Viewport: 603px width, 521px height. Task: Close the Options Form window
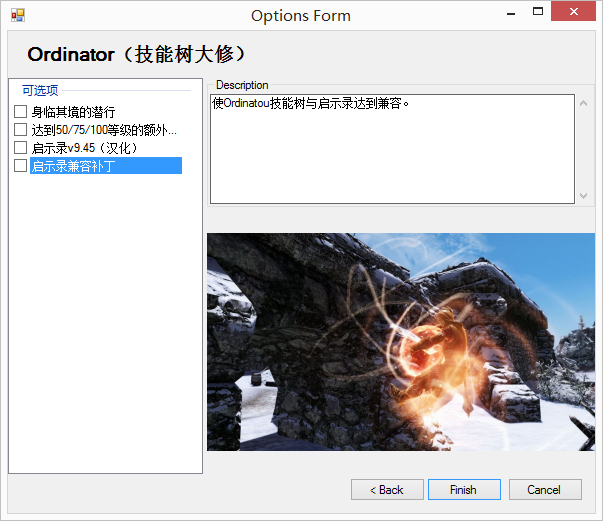(578, 12)
